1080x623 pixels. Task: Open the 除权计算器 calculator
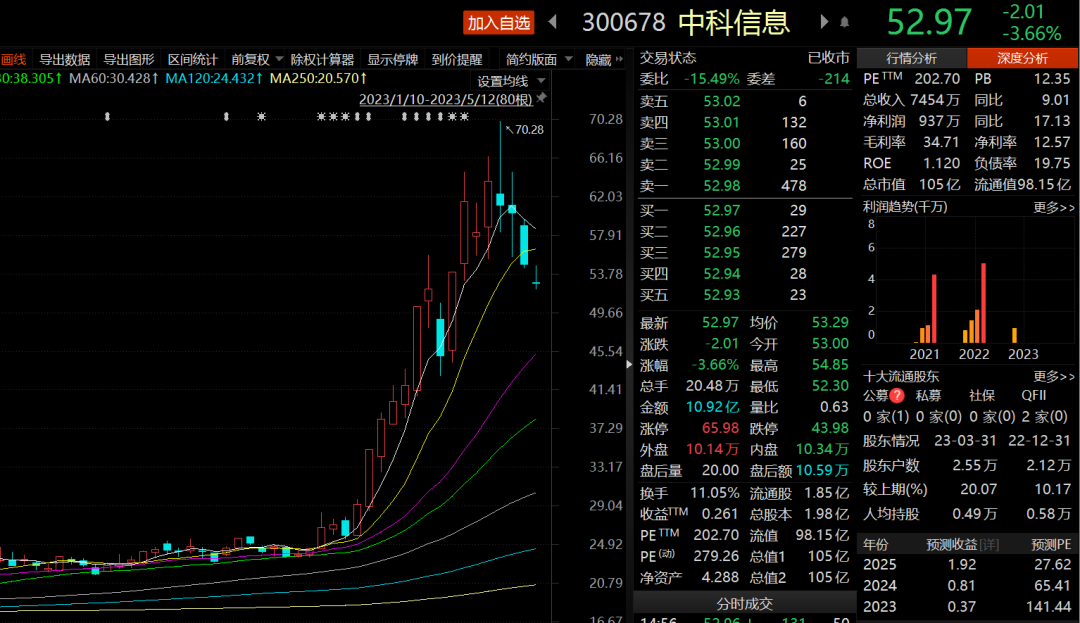(x=322, y=60)
